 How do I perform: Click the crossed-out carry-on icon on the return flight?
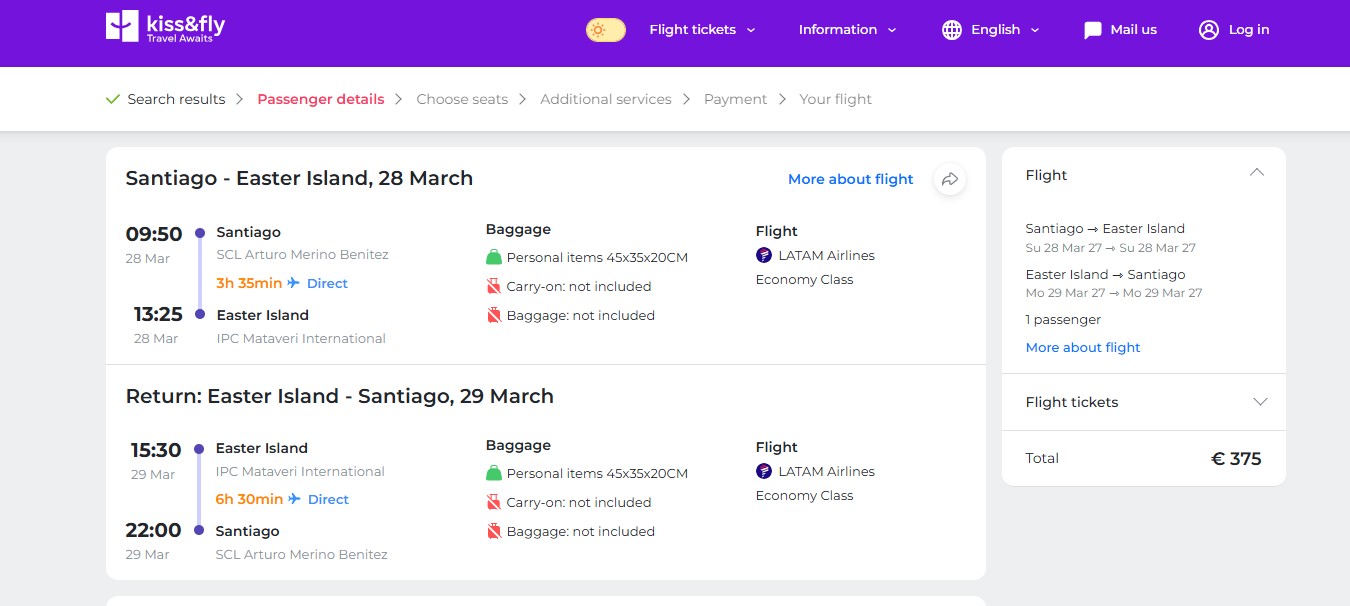pos(494,502)
